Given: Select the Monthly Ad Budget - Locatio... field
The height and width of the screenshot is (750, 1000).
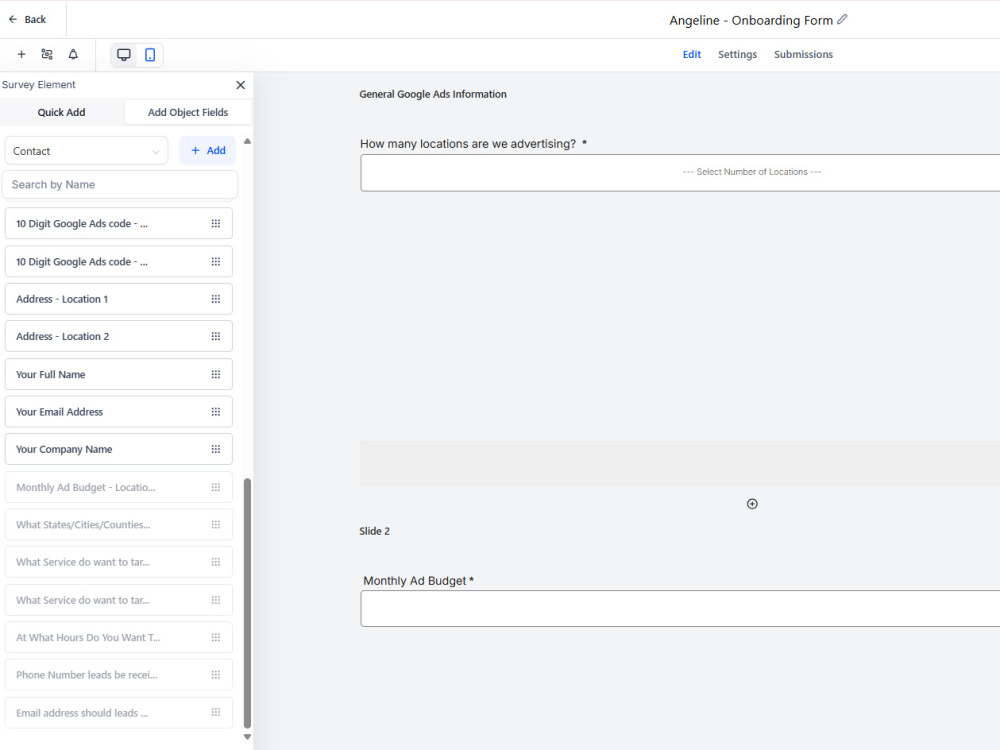Looking at the screenshot, I should pyautogui.click(x=119, y=487).
